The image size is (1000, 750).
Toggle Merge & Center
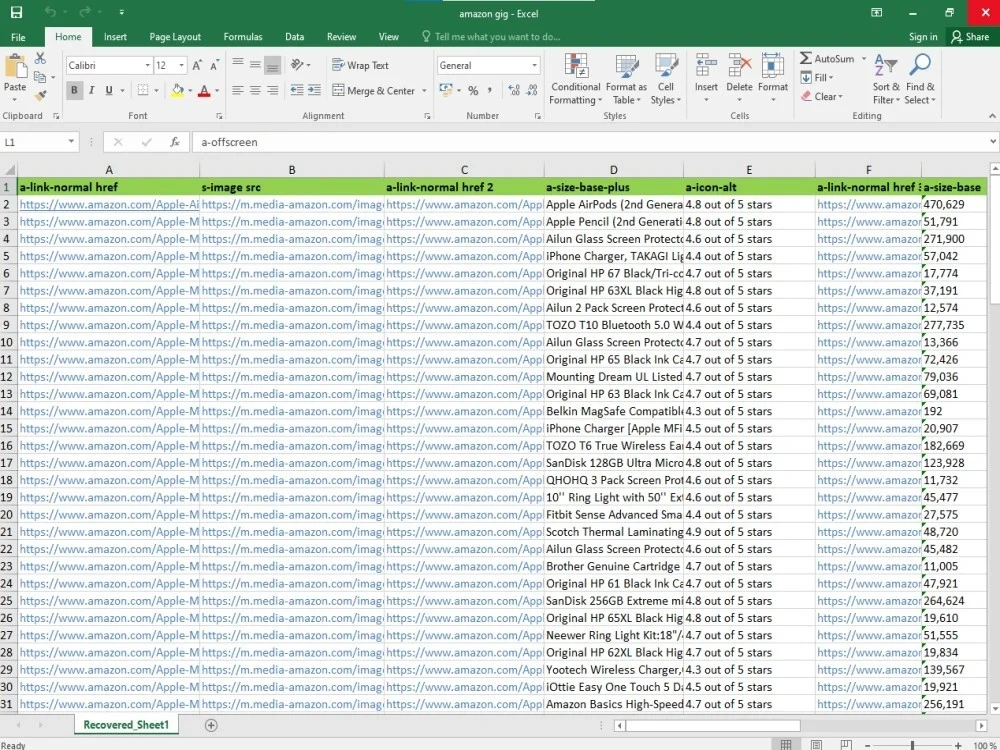click(x=374, y=91)
